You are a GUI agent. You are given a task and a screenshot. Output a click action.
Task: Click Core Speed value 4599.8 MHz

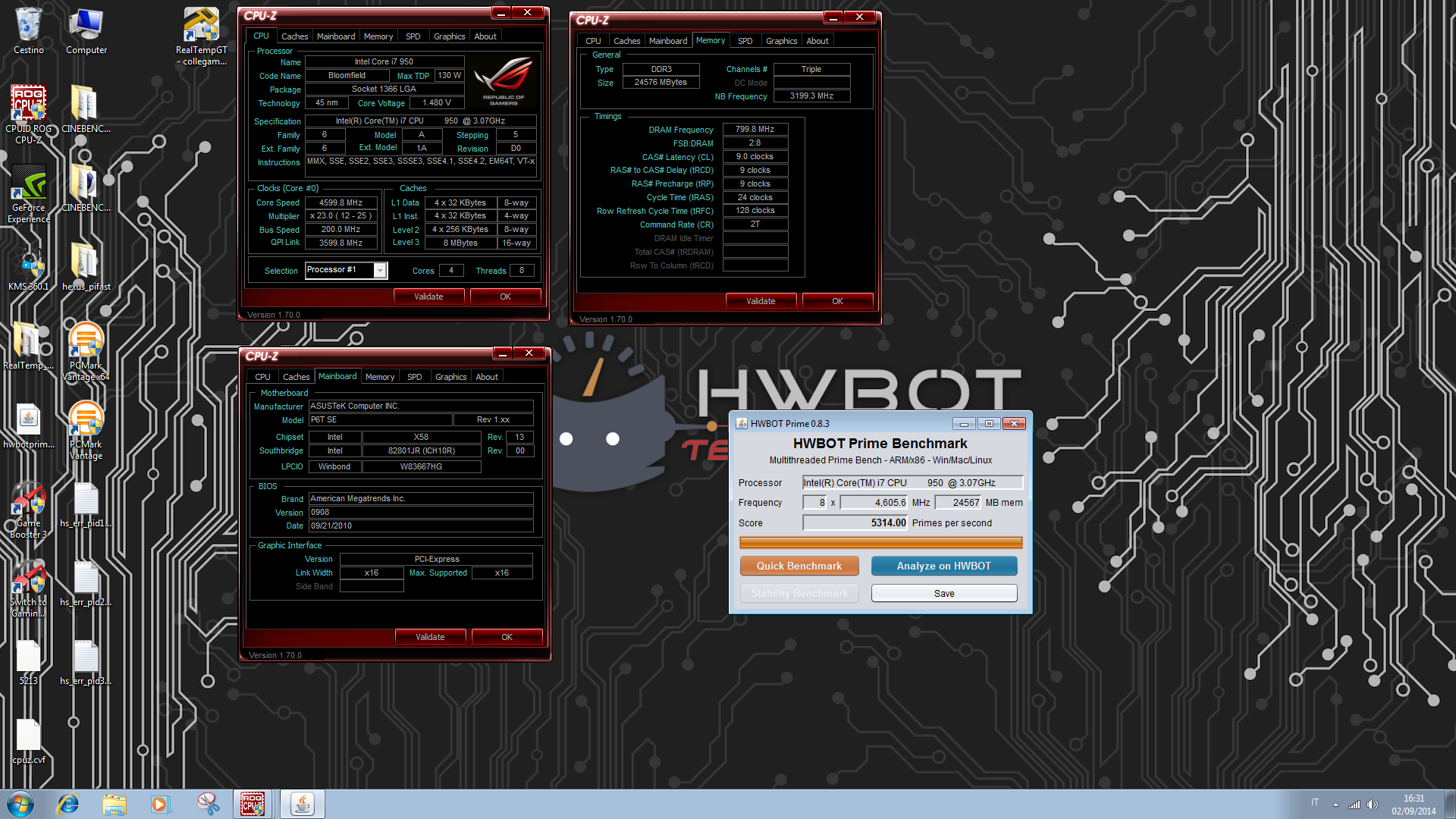[341, 202]
